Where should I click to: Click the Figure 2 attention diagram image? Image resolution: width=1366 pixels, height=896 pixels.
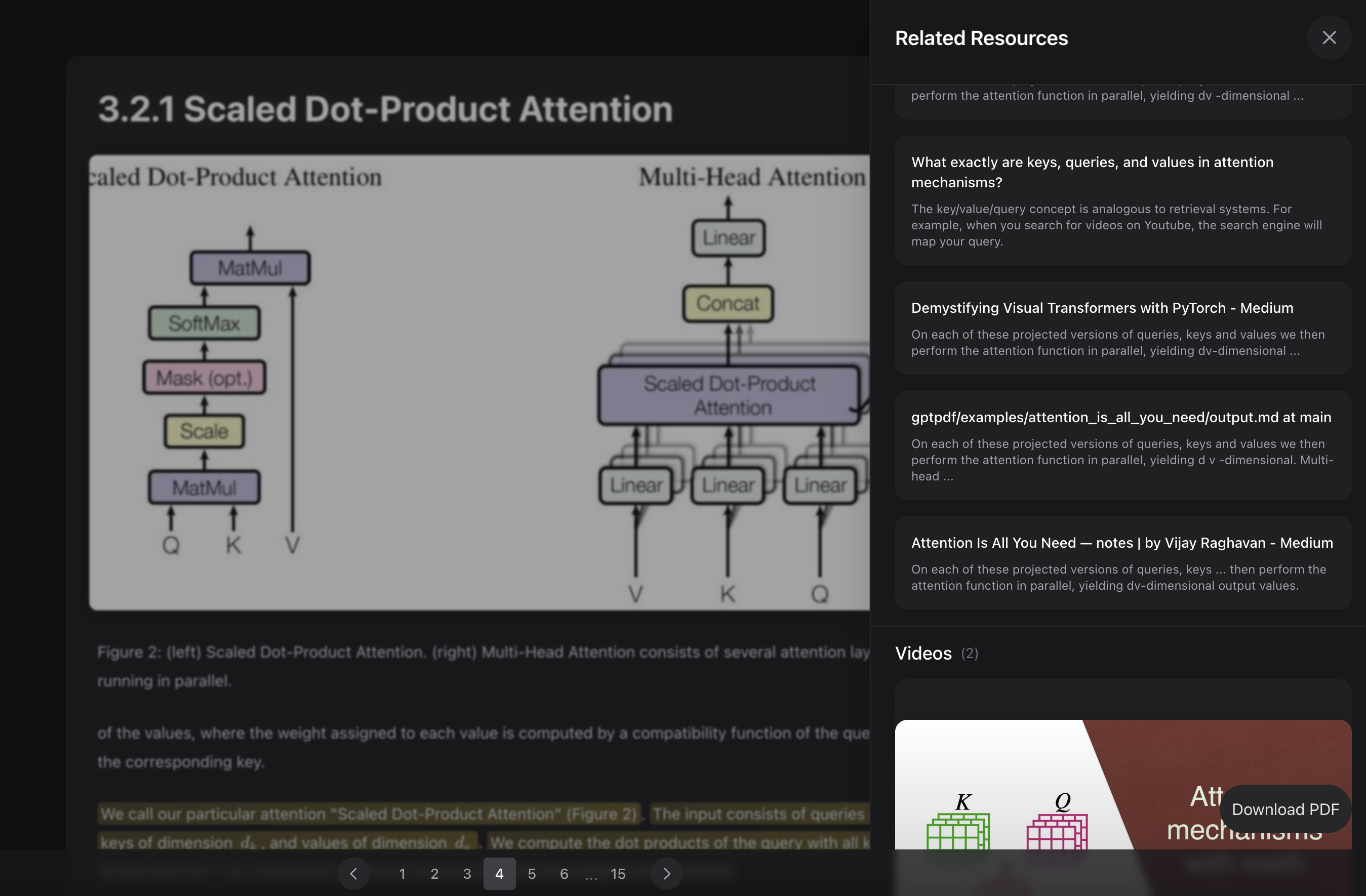[478, 382]
